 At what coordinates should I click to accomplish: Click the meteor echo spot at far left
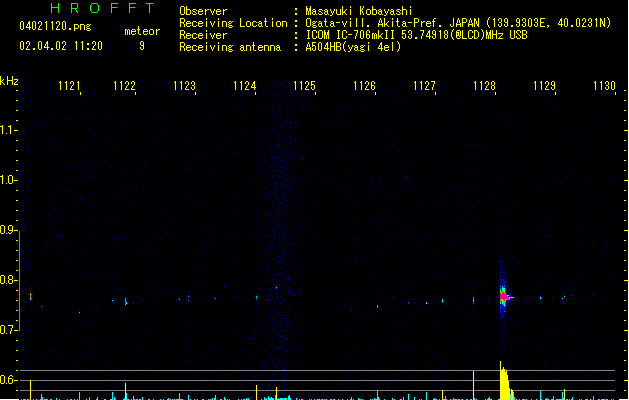30,296
